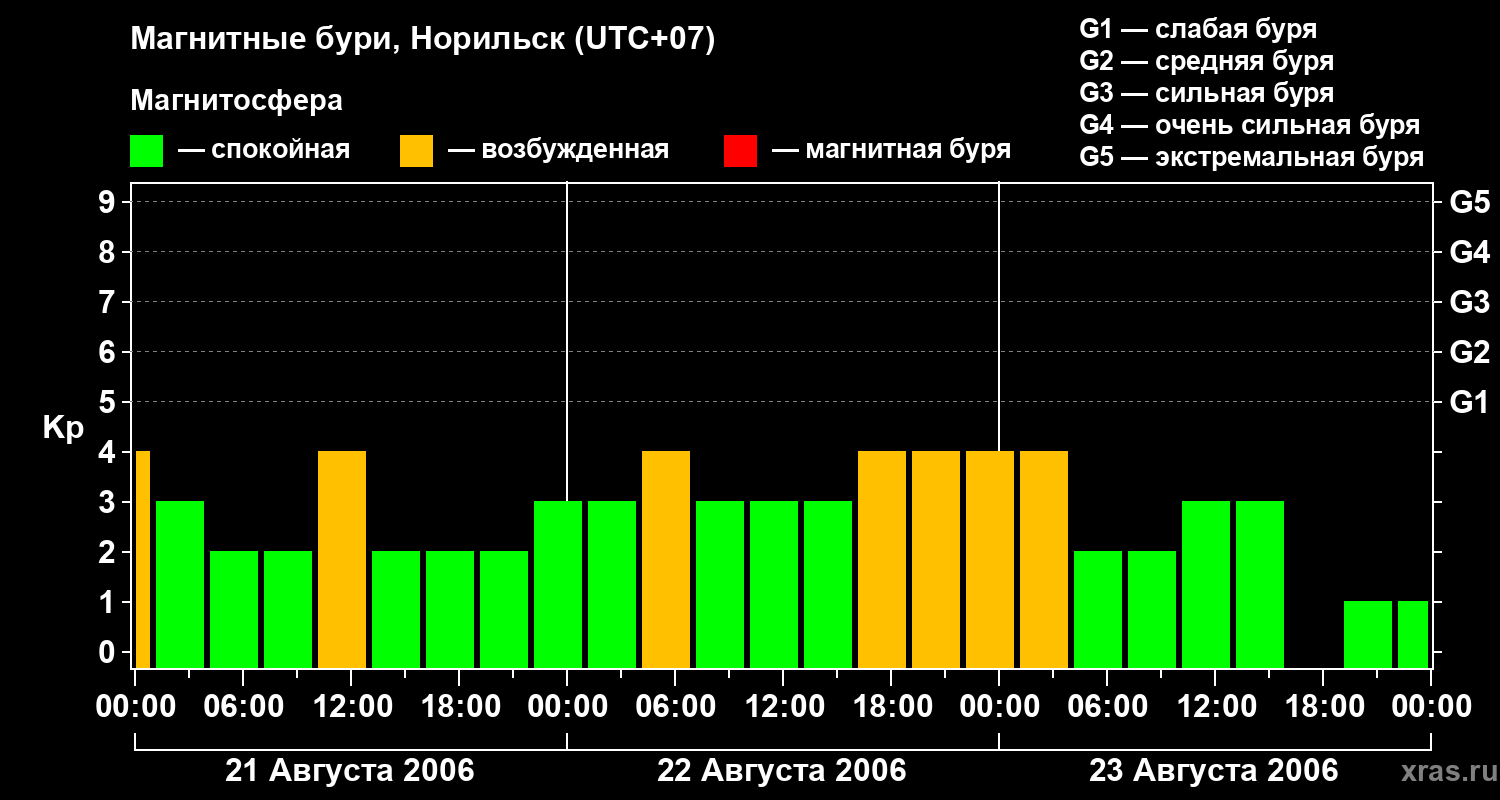Click the '5' value on the Kp axis
1500x800 pixels.
point(109,402)
